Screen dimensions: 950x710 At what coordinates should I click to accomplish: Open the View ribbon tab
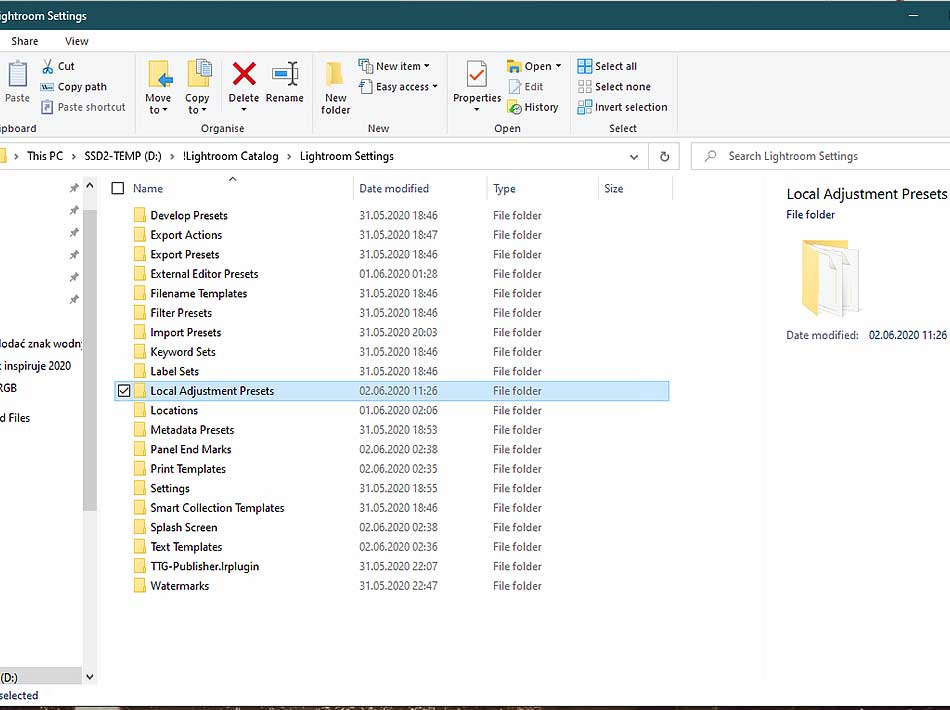(76, 41)
